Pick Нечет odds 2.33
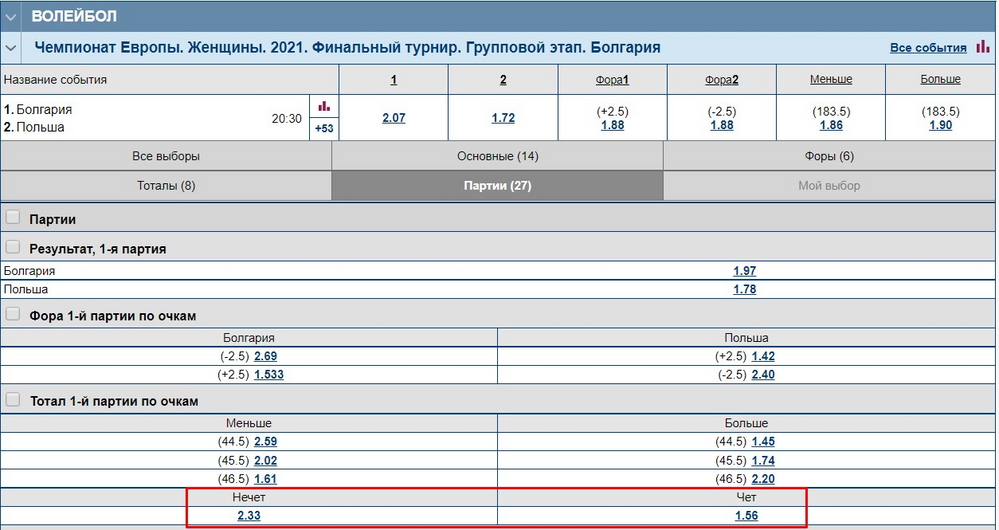999x530 pixels. [x=249, y=515]
